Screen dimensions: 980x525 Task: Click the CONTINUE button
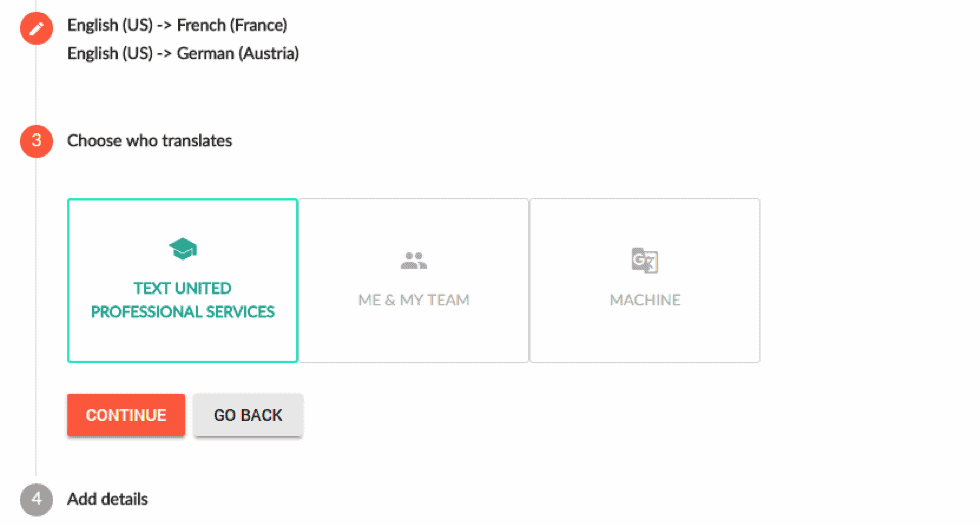pos(126,415)
